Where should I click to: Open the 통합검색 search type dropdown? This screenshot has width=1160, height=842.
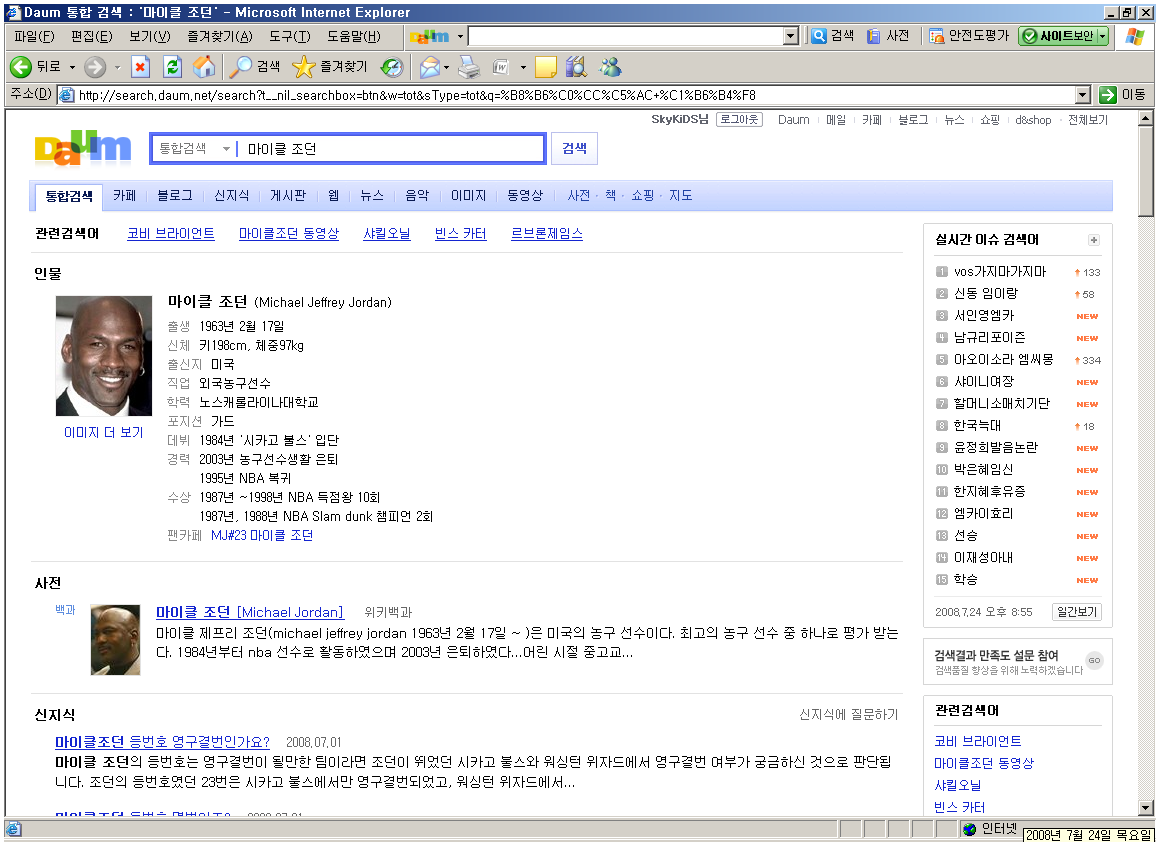click(x=226, y=149)
